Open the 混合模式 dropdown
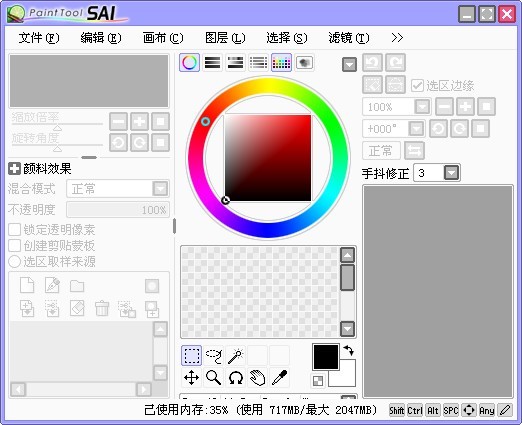 pos(160,189)
